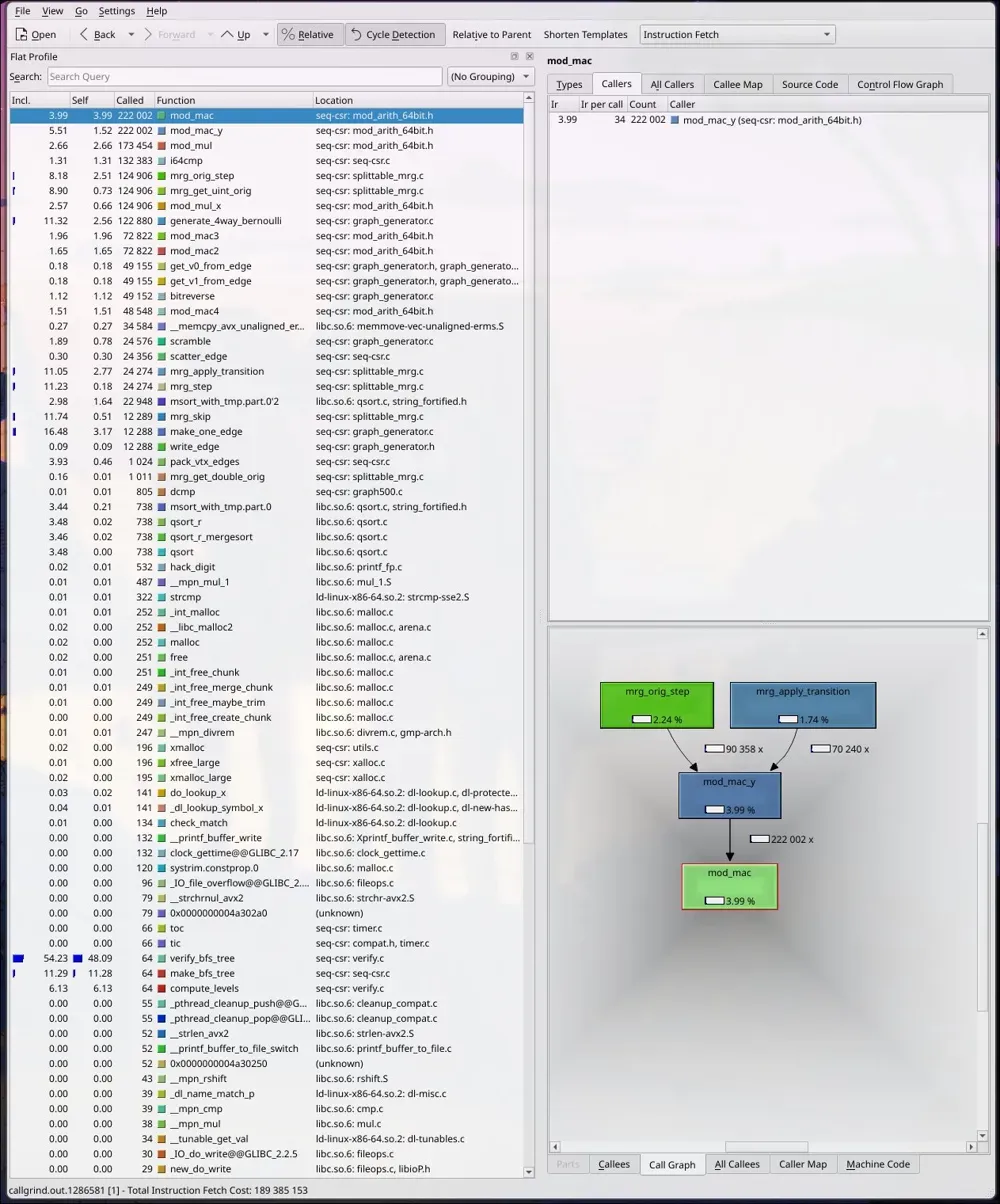Toggle Shorten Templates option
The image size is (1000, 1204).
pyautogui.click(x=585, y=34)
